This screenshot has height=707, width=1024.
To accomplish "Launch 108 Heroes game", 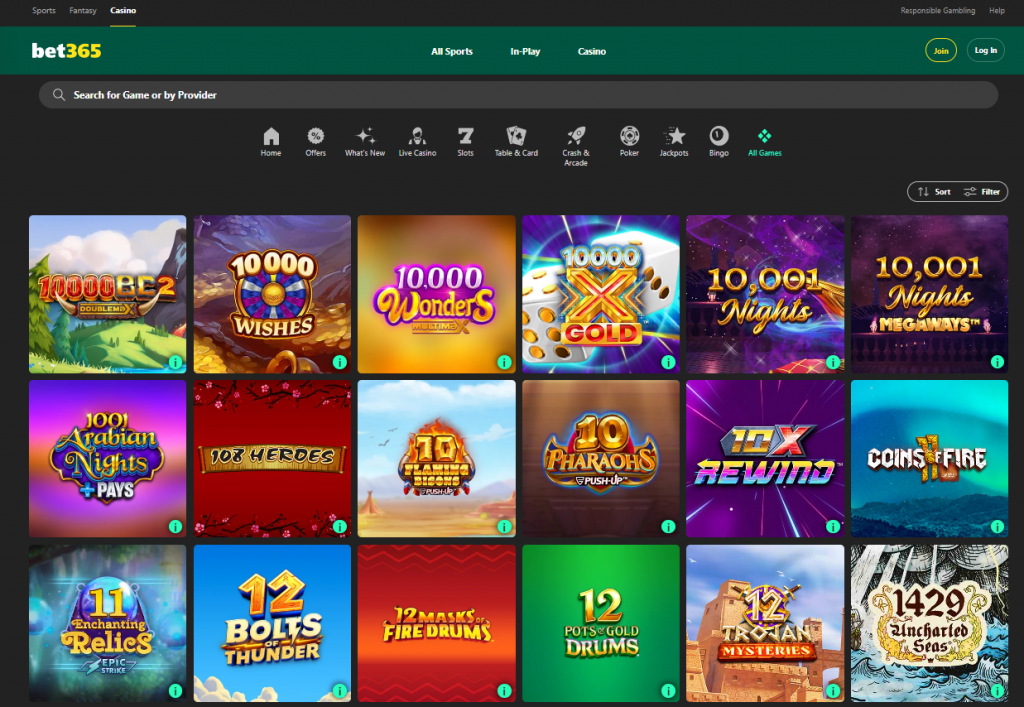I will click(272, 458).
